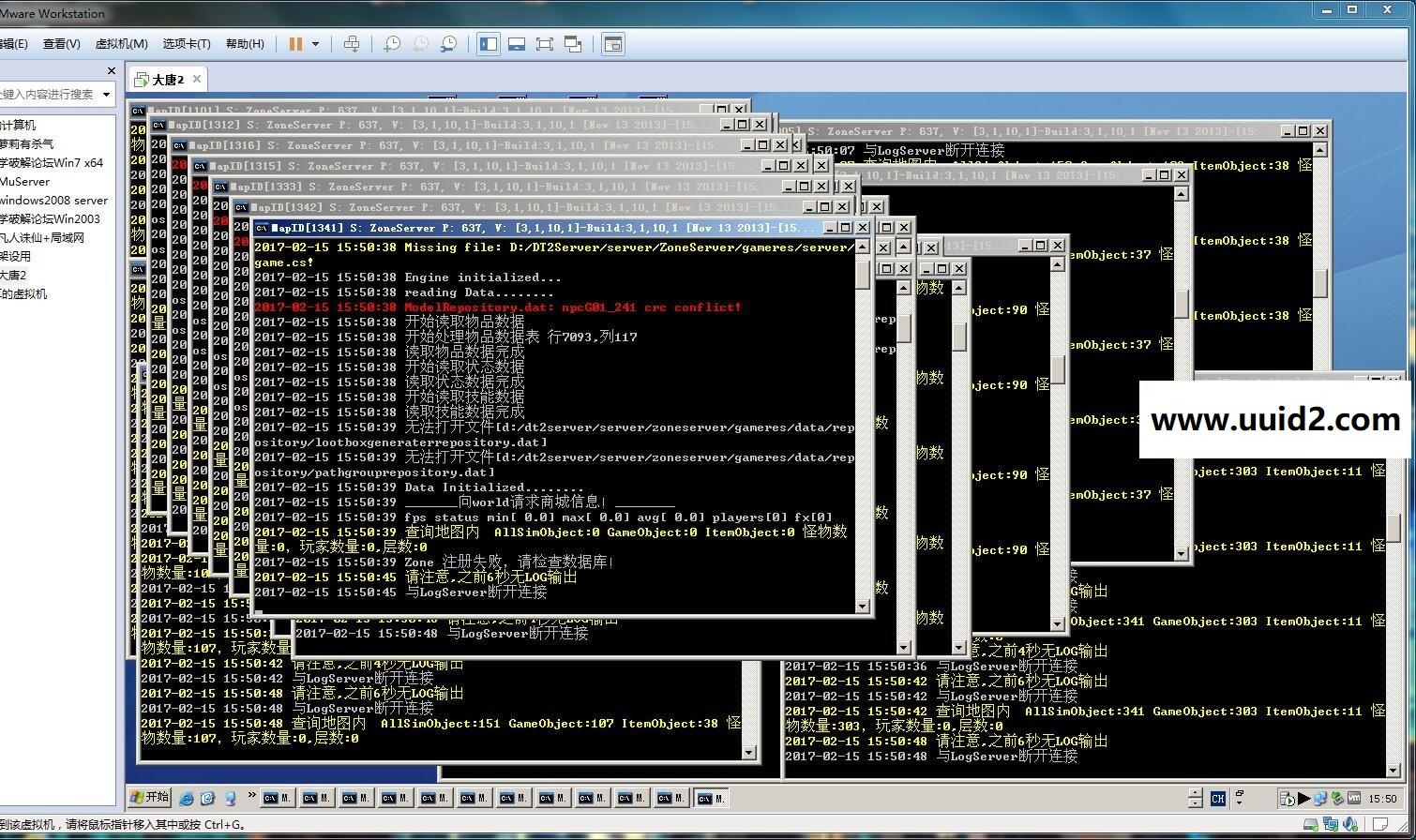Screen dimensions: 1416x840
Task: Toggle the library sidebar view
Action: point(489,44)
